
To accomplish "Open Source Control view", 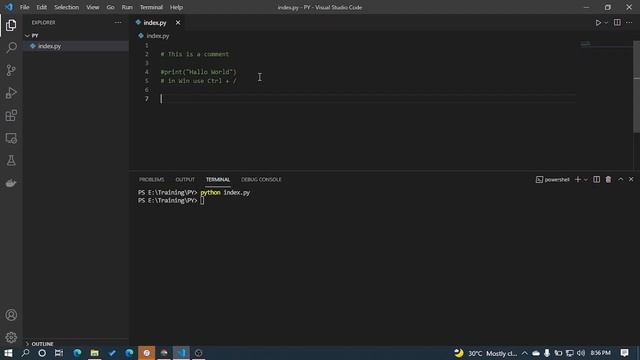I will point(11,70).
